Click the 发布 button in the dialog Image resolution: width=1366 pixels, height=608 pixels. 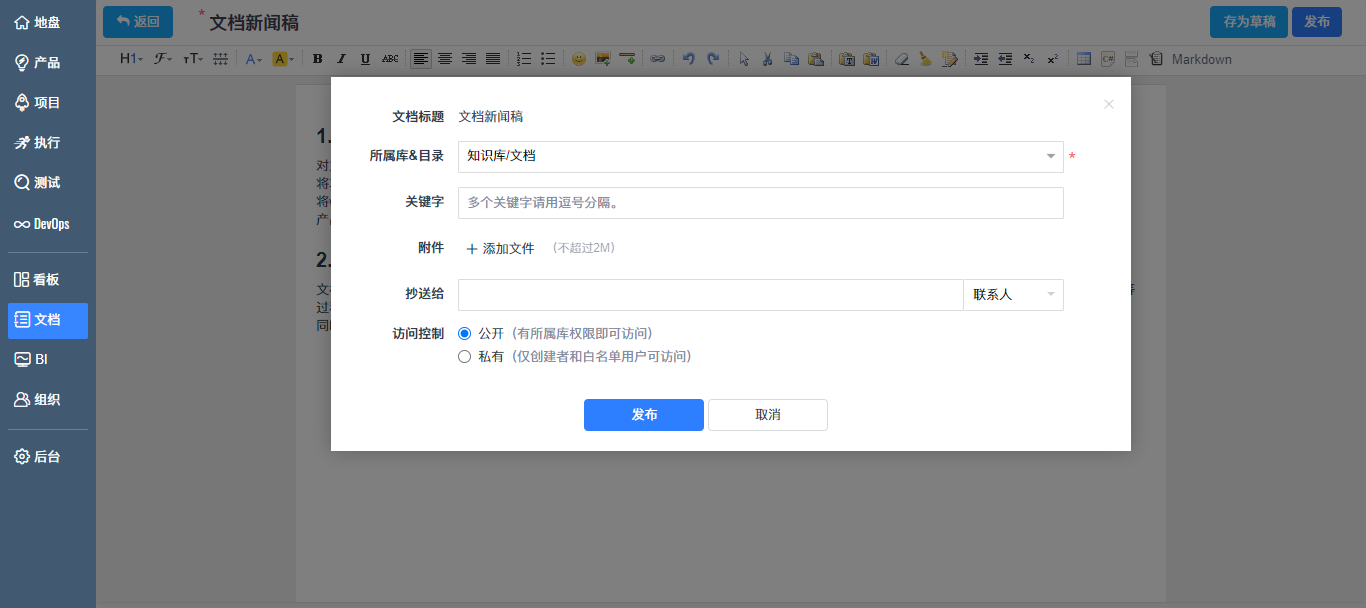click(x=643, y=414)
